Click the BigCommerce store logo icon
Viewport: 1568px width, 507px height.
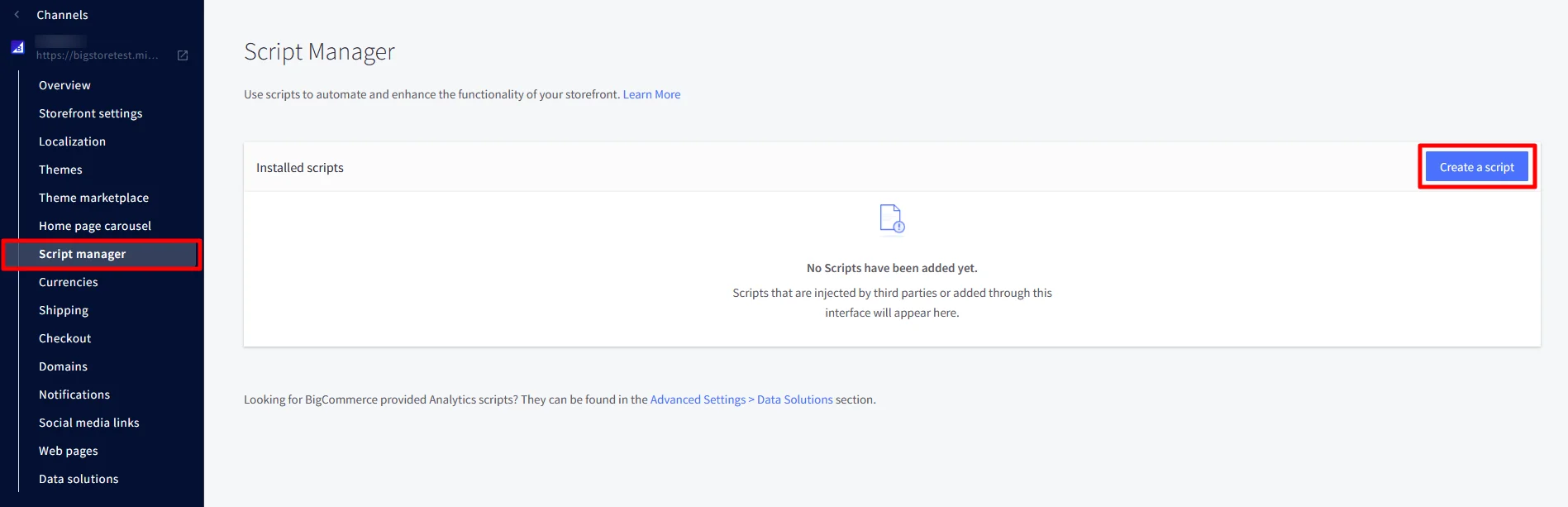(x=17, y=47)
